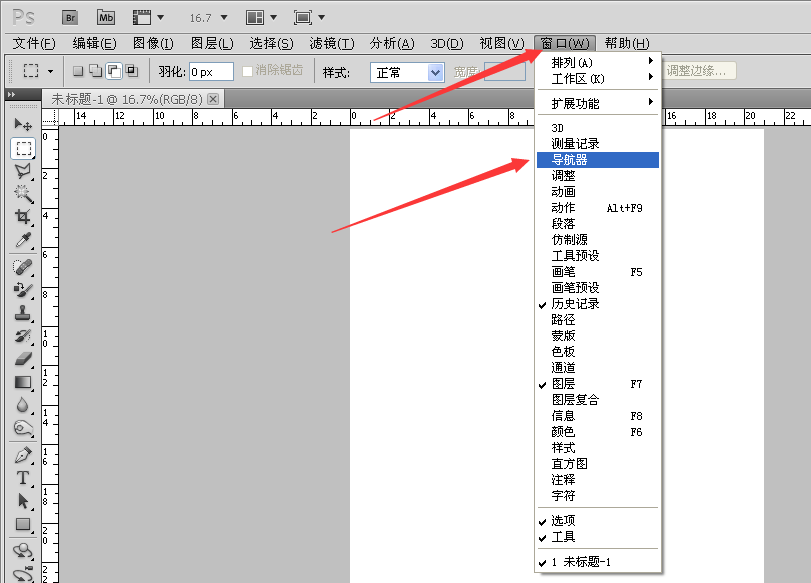
Task: Open the 滤镜(T) menu
Action: click(x=332, y=43)
